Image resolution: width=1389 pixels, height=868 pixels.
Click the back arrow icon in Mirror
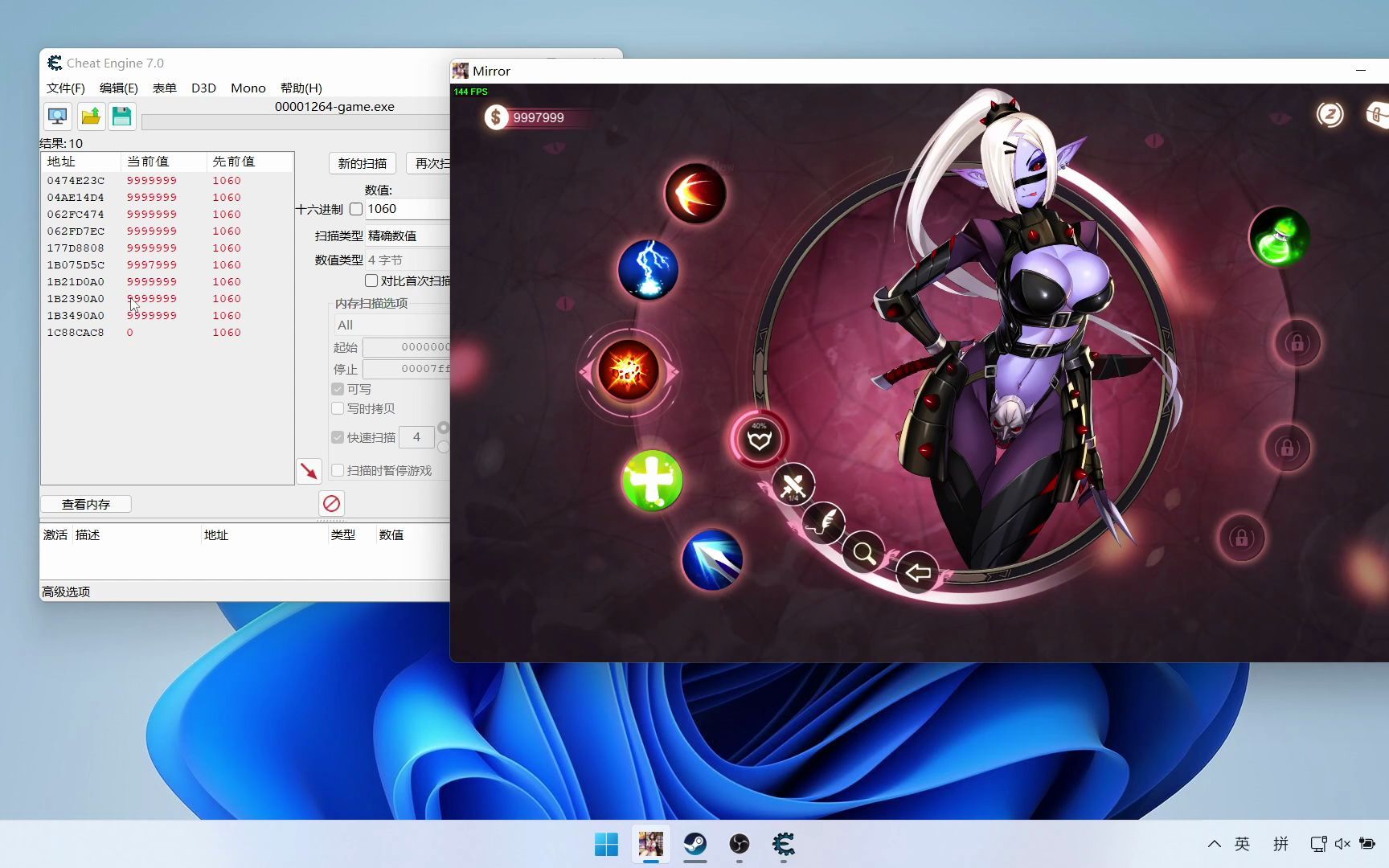tap(918, 572)
